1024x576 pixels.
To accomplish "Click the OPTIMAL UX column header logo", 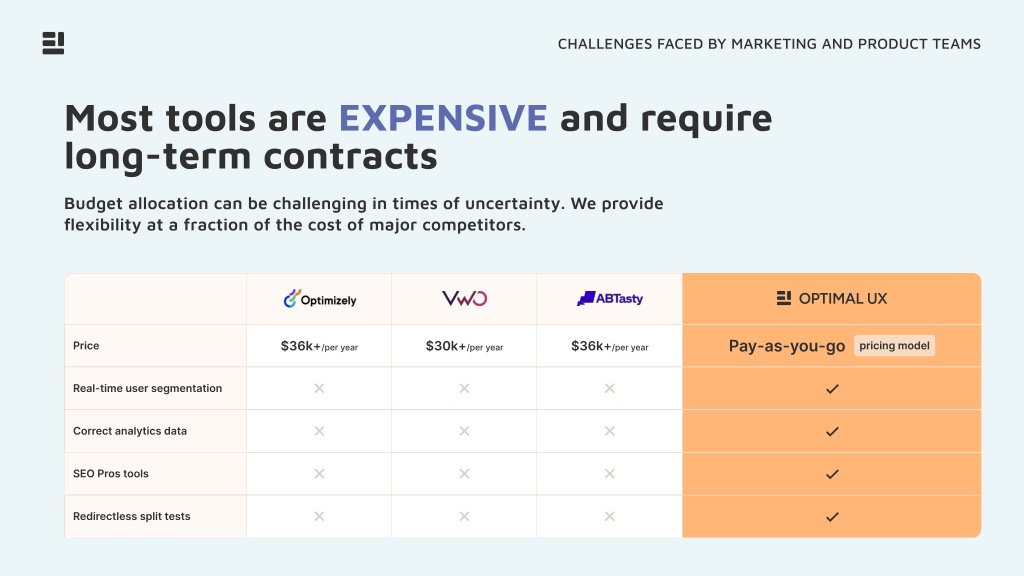I will [831, 298].
